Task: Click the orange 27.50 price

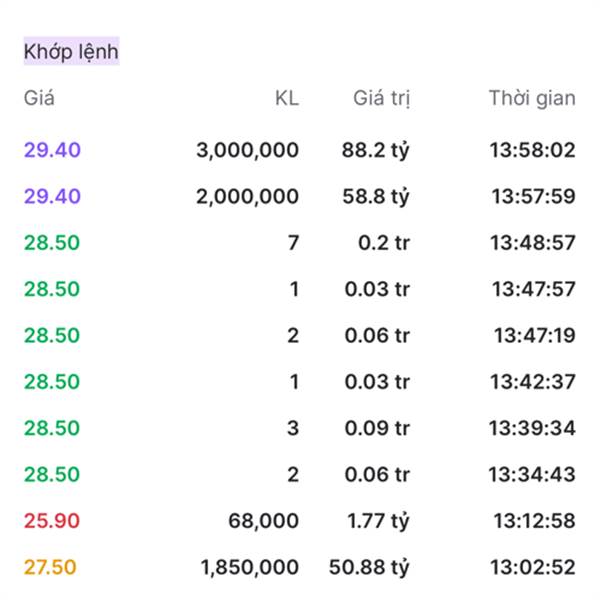Action: 50,567
